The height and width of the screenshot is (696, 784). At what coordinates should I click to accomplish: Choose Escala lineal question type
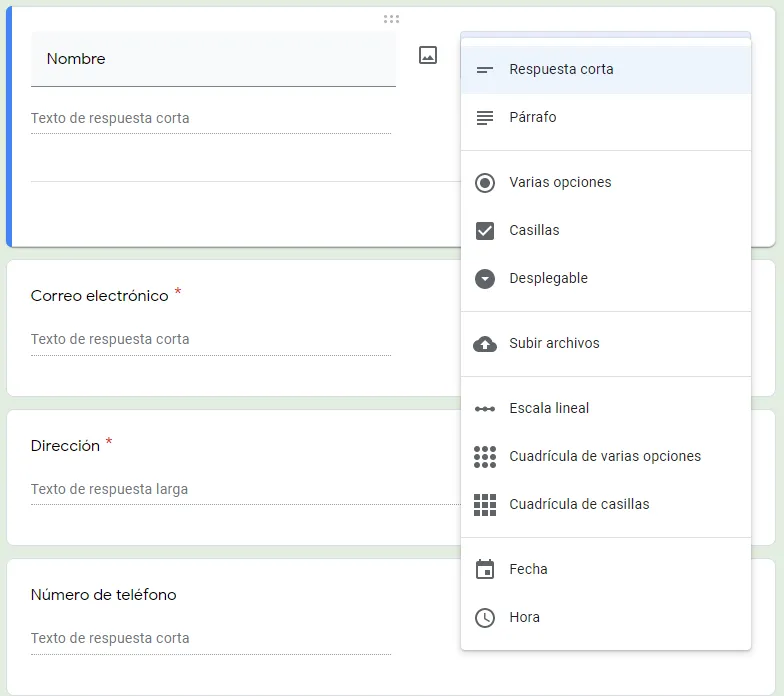click(606, 408)
